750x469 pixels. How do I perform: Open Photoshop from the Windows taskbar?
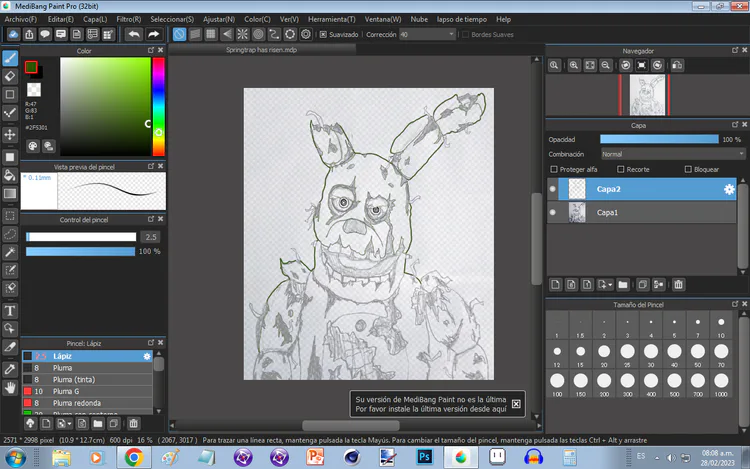point(424,458)
